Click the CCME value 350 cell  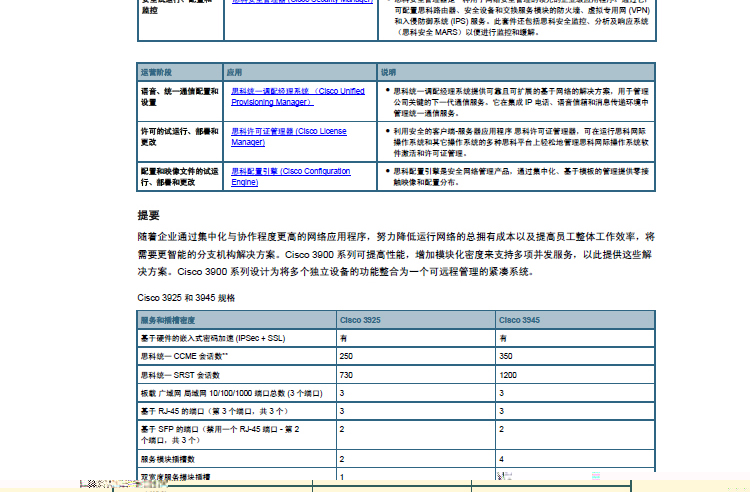click(x=506, y=356)
